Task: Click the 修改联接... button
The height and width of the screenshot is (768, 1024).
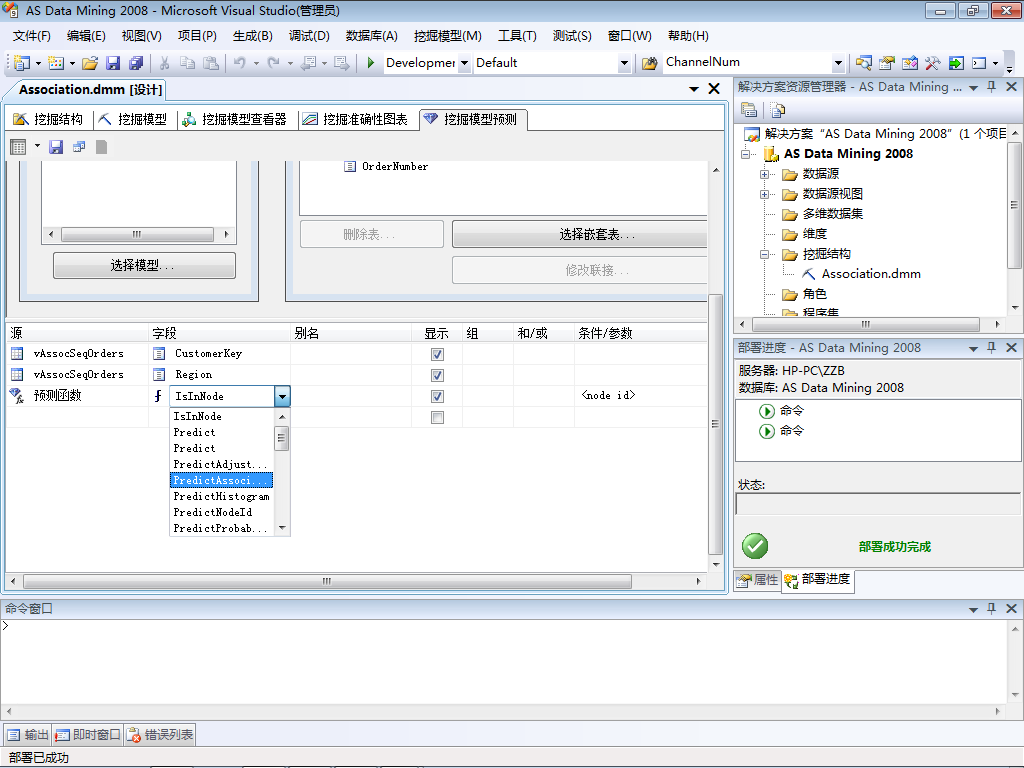Action: [x=579, y=270]
